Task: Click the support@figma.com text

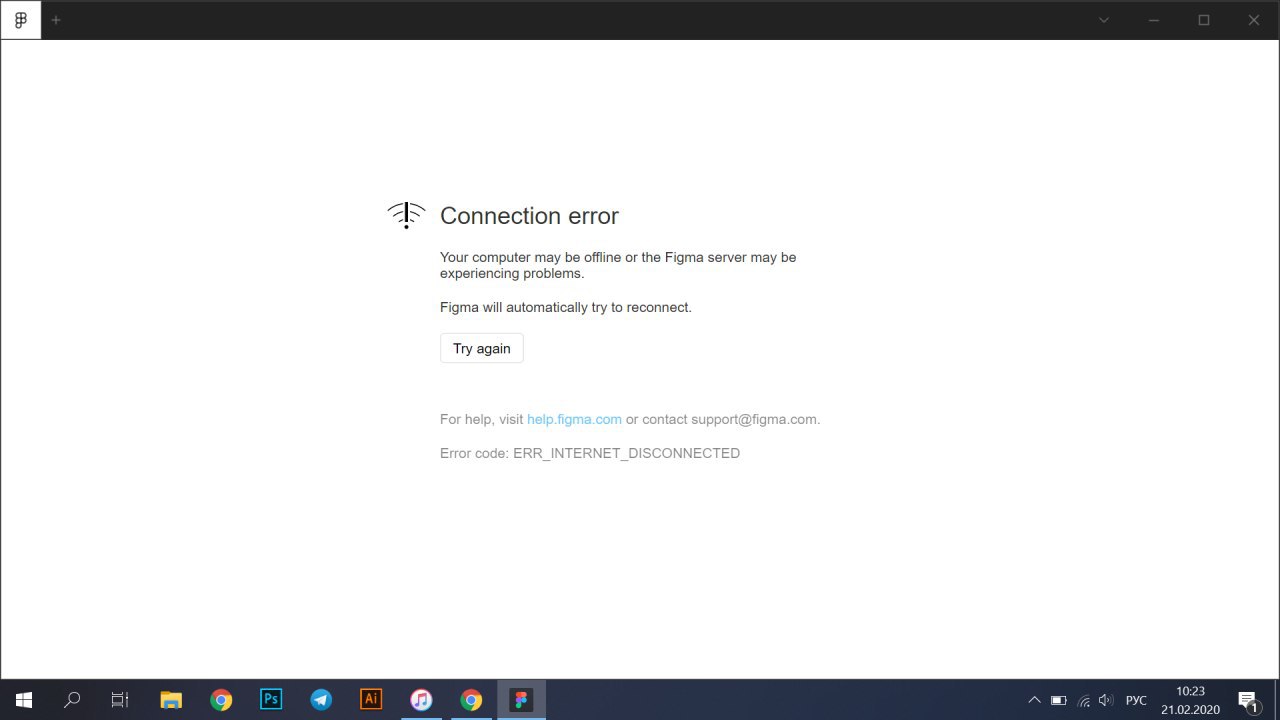Action: pyautogui.click(x=754, y=419)
